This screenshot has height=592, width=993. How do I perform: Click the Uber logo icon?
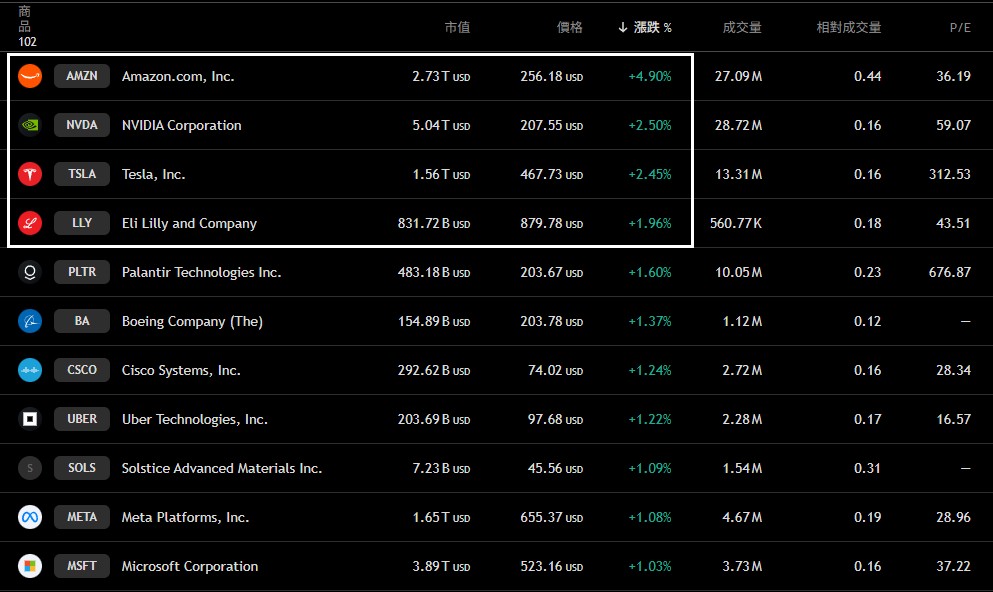(30, 419)
